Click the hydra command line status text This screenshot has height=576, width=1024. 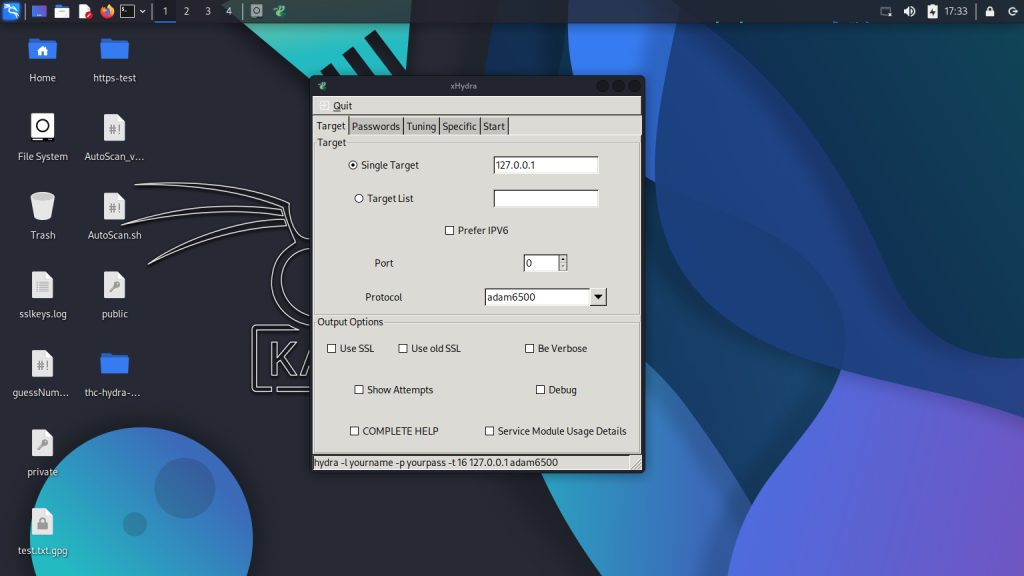(436, 462)
